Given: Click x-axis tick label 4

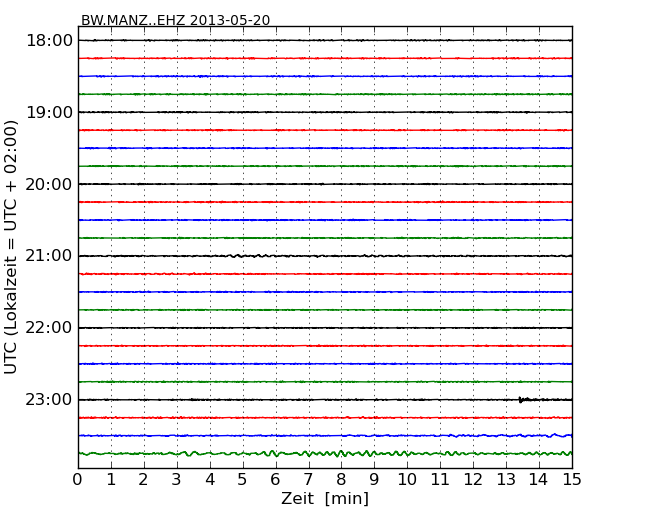Looking at the screenshot, I should click(x=210, y=480).
